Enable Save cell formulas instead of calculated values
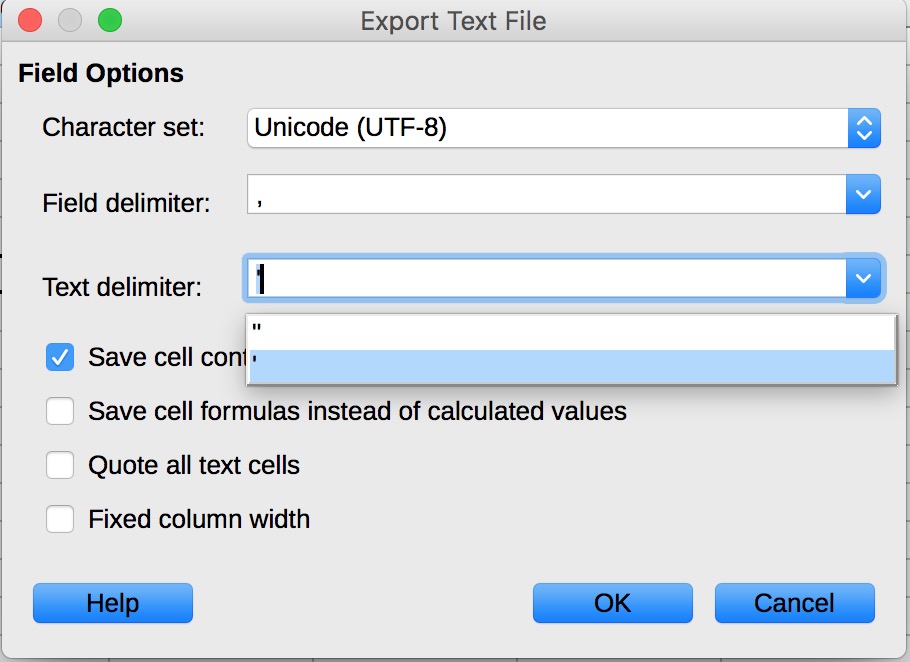Image resolution: width=910 pixels, height=662 pixels. pos(58,411)
